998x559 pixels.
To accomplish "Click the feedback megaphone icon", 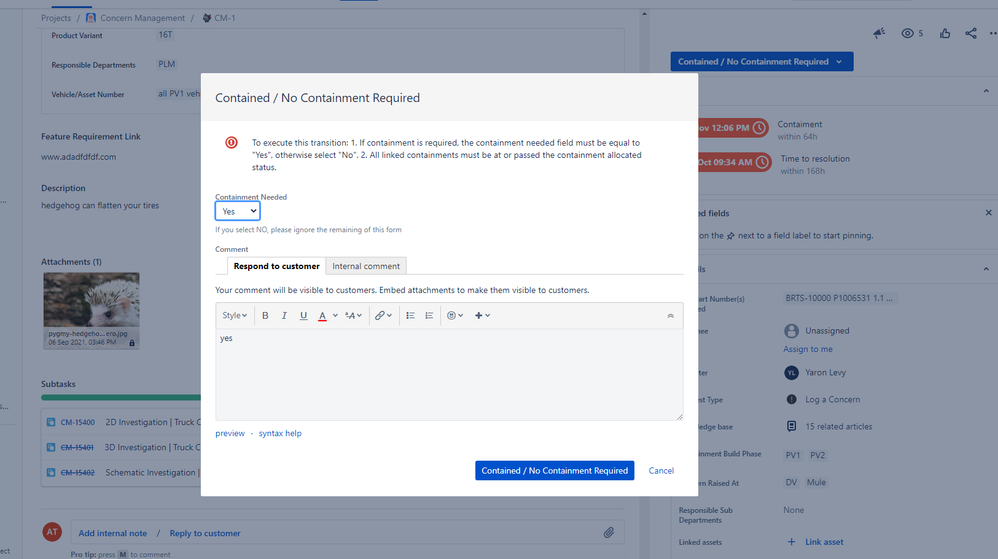I will tap(879, 33).
